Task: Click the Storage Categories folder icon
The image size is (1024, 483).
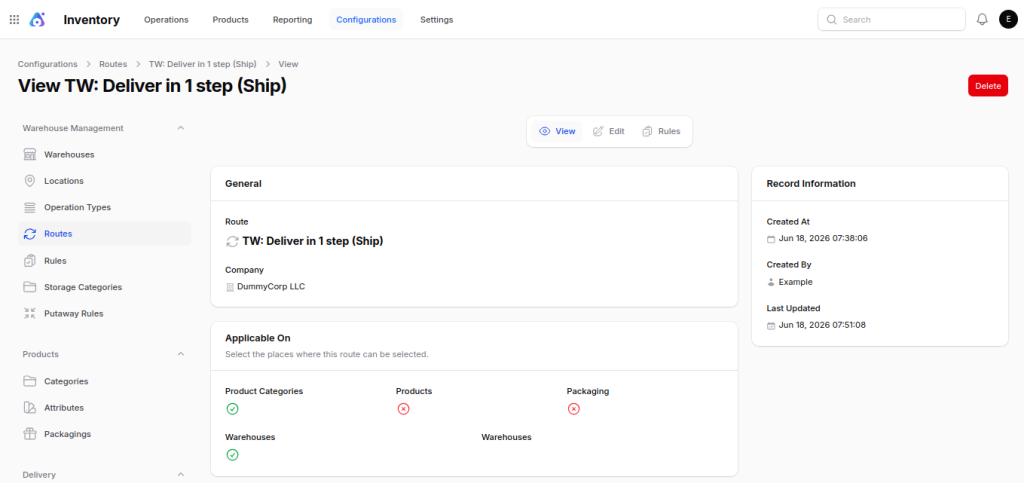Action: pos(29,287)
